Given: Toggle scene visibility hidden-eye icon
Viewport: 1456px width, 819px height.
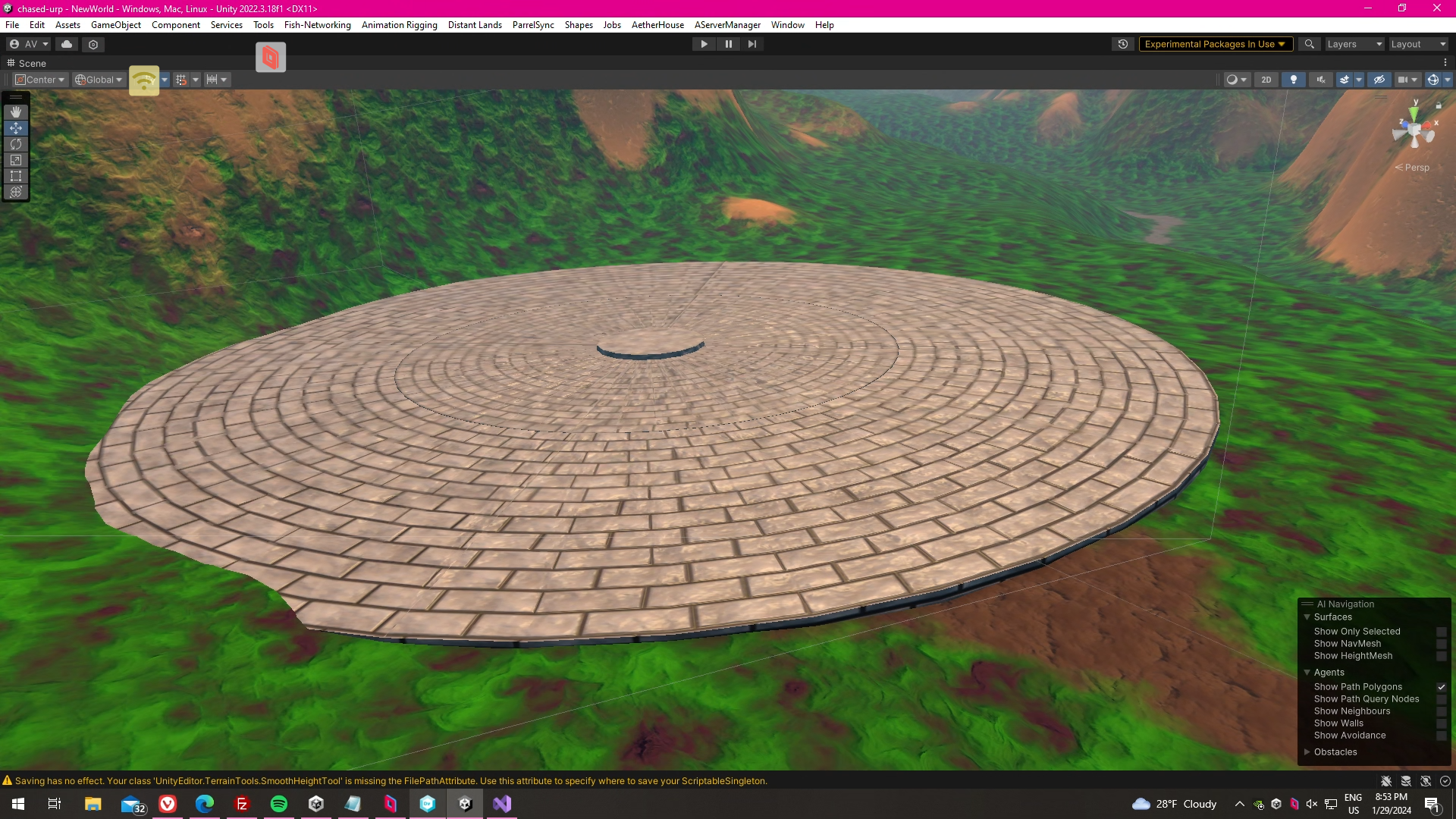Looking at the screenshot, I should click(x=1379, y=80).
